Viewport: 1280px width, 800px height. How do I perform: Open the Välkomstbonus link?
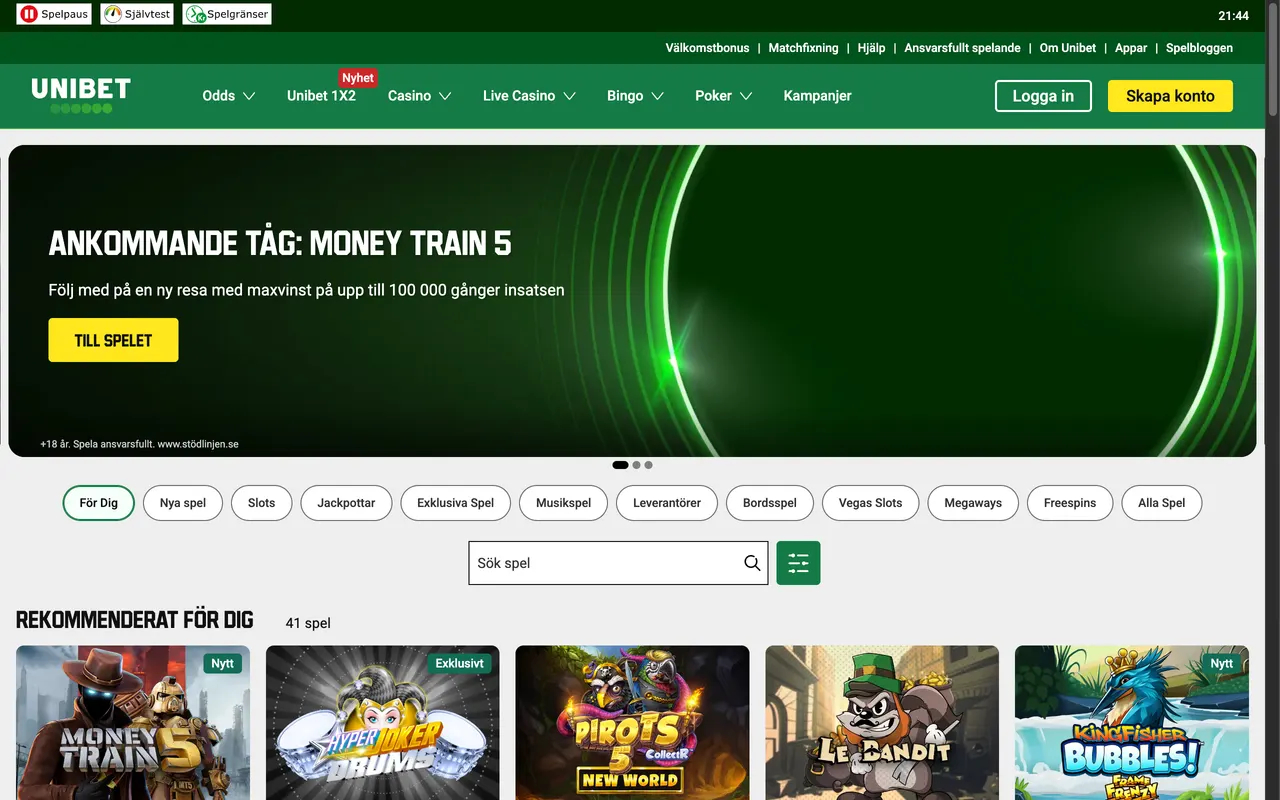point(707,48)
